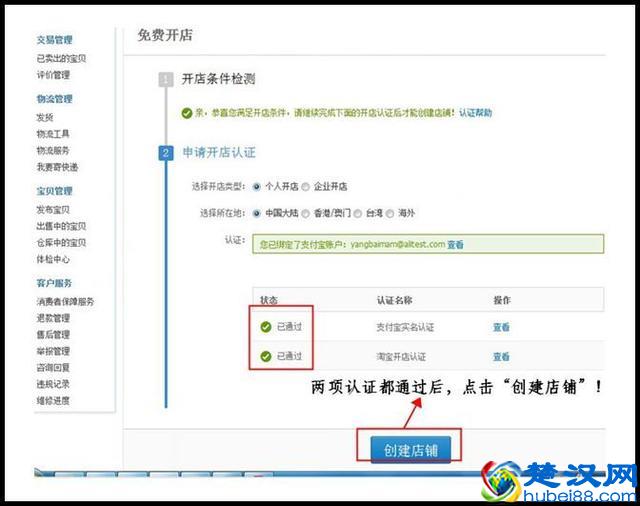Click 查看 for 淘宝开店认证 row
The width and height of the screenshot is (640, 506).
click(501, 357)
